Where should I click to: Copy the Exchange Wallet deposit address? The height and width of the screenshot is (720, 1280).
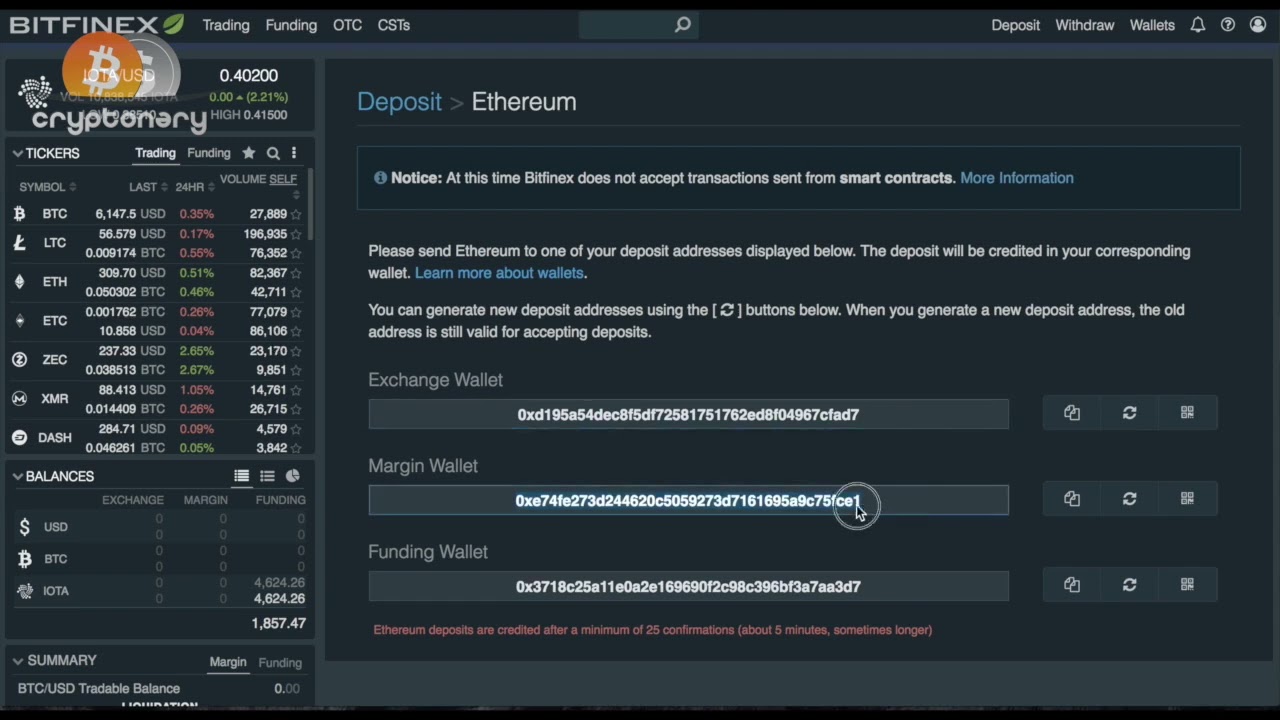[x=1072, y=413]
